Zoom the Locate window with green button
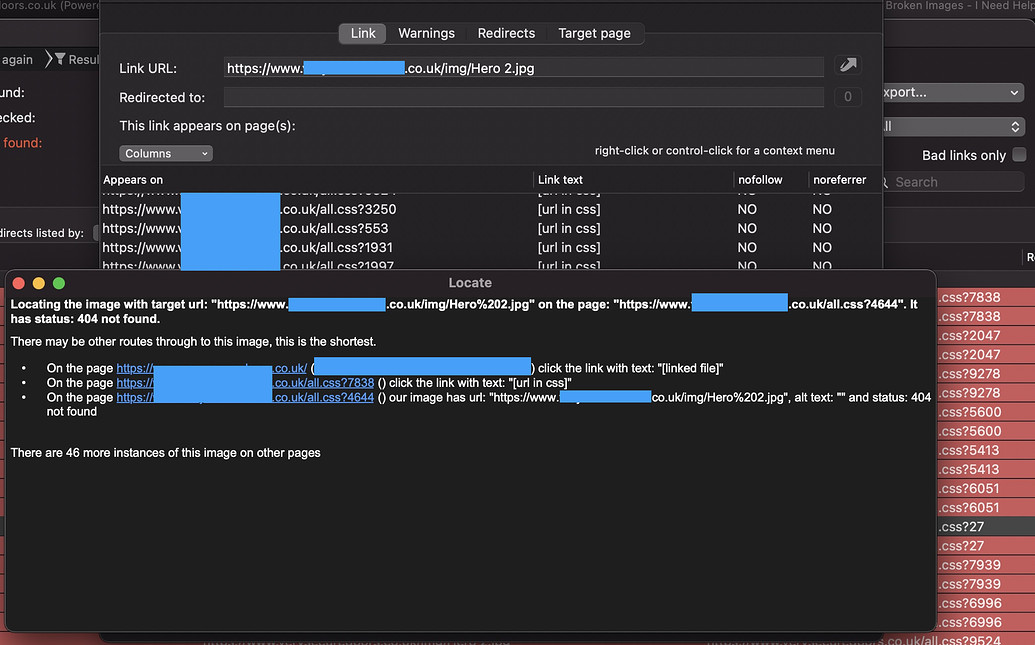 [x=59, y=283]
